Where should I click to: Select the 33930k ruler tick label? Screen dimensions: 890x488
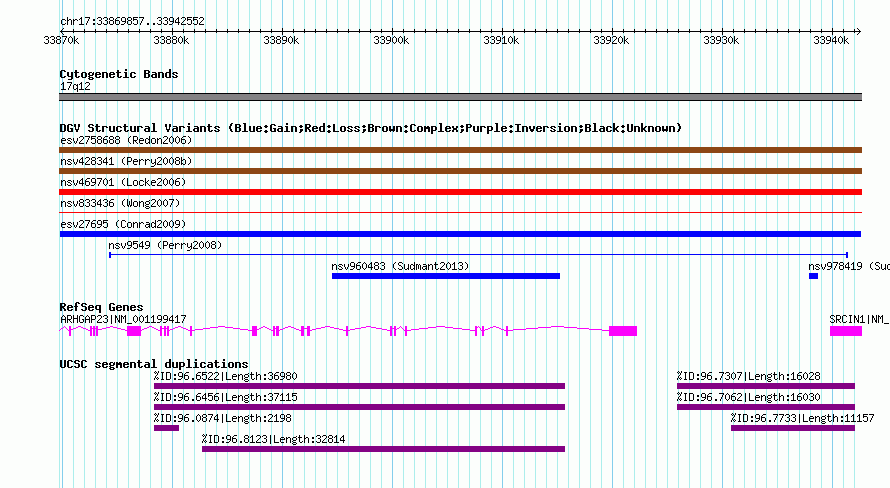click(721, 40)
